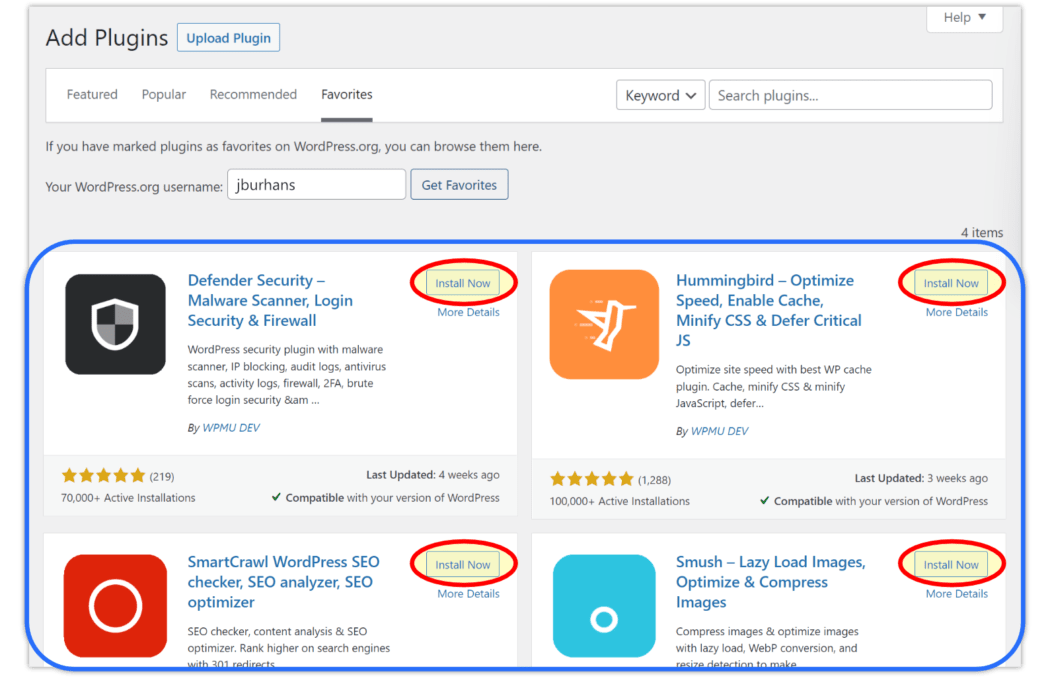Install the Hummingbird plugin now
The height and width of the screenshot is (696, 1050).
coord(951,283)
